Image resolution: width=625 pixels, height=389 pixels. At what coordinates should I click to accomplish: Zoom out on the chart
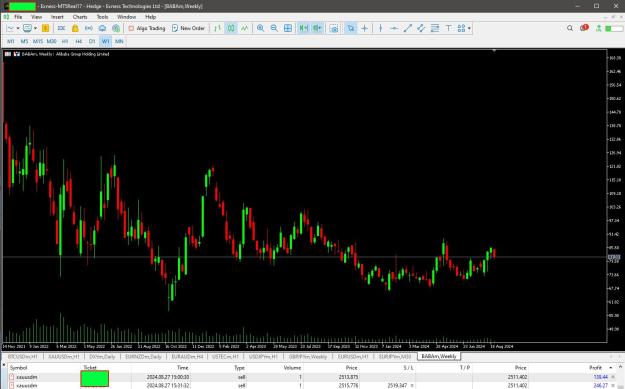pos(274,28)
